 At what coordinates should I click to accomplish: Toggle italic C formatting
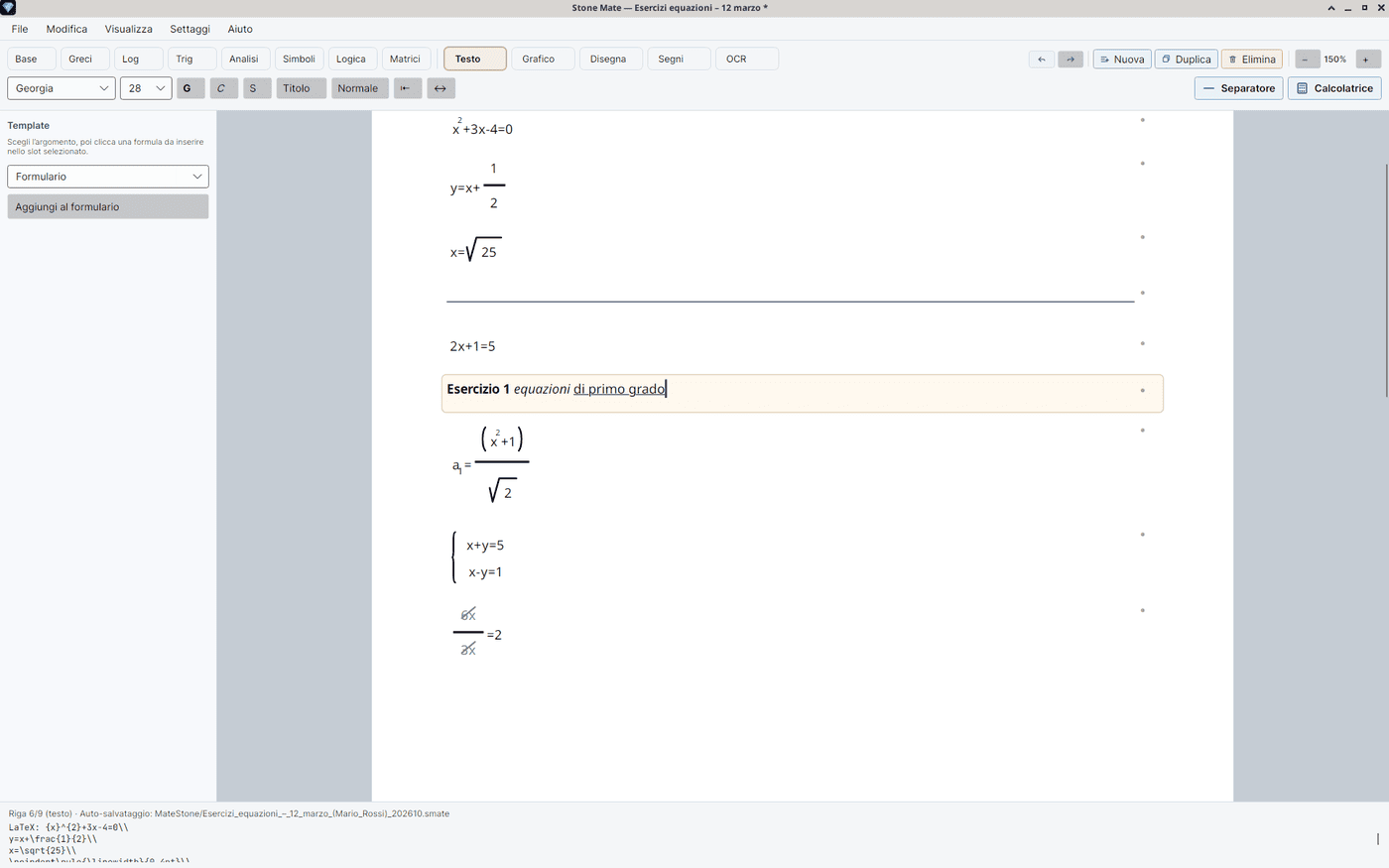(223, 88)
